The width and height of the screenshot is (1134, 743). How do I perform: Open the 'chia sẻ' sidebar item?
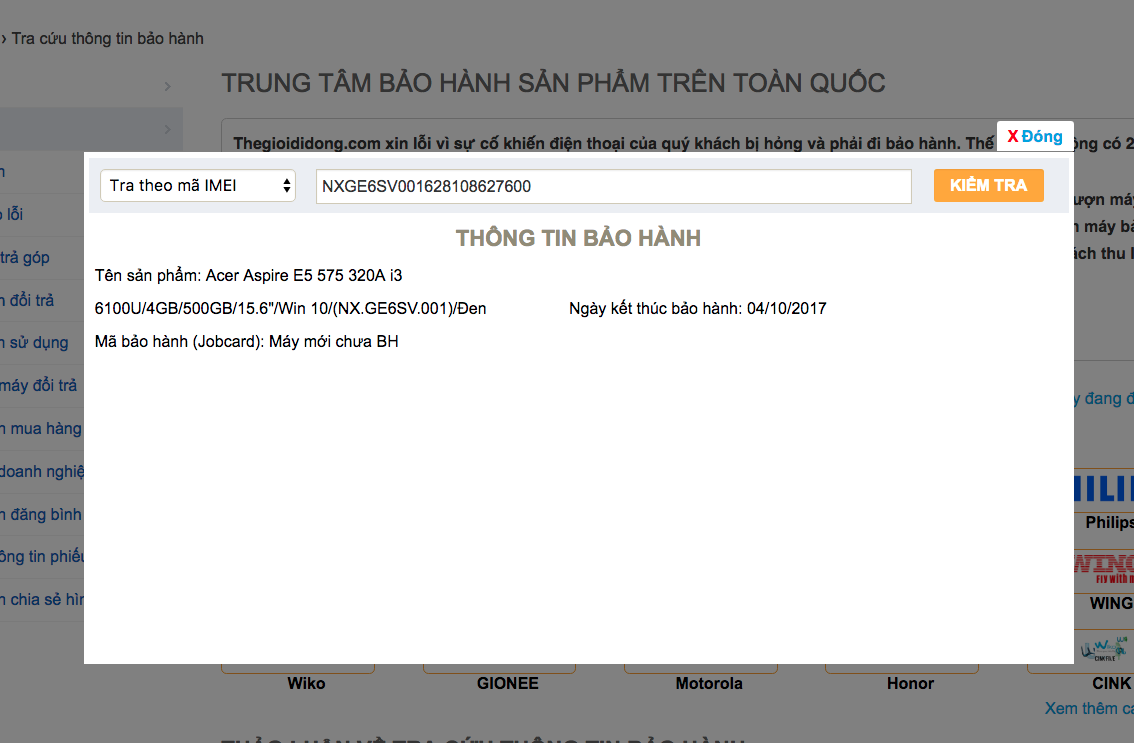[x=42, y=600]
